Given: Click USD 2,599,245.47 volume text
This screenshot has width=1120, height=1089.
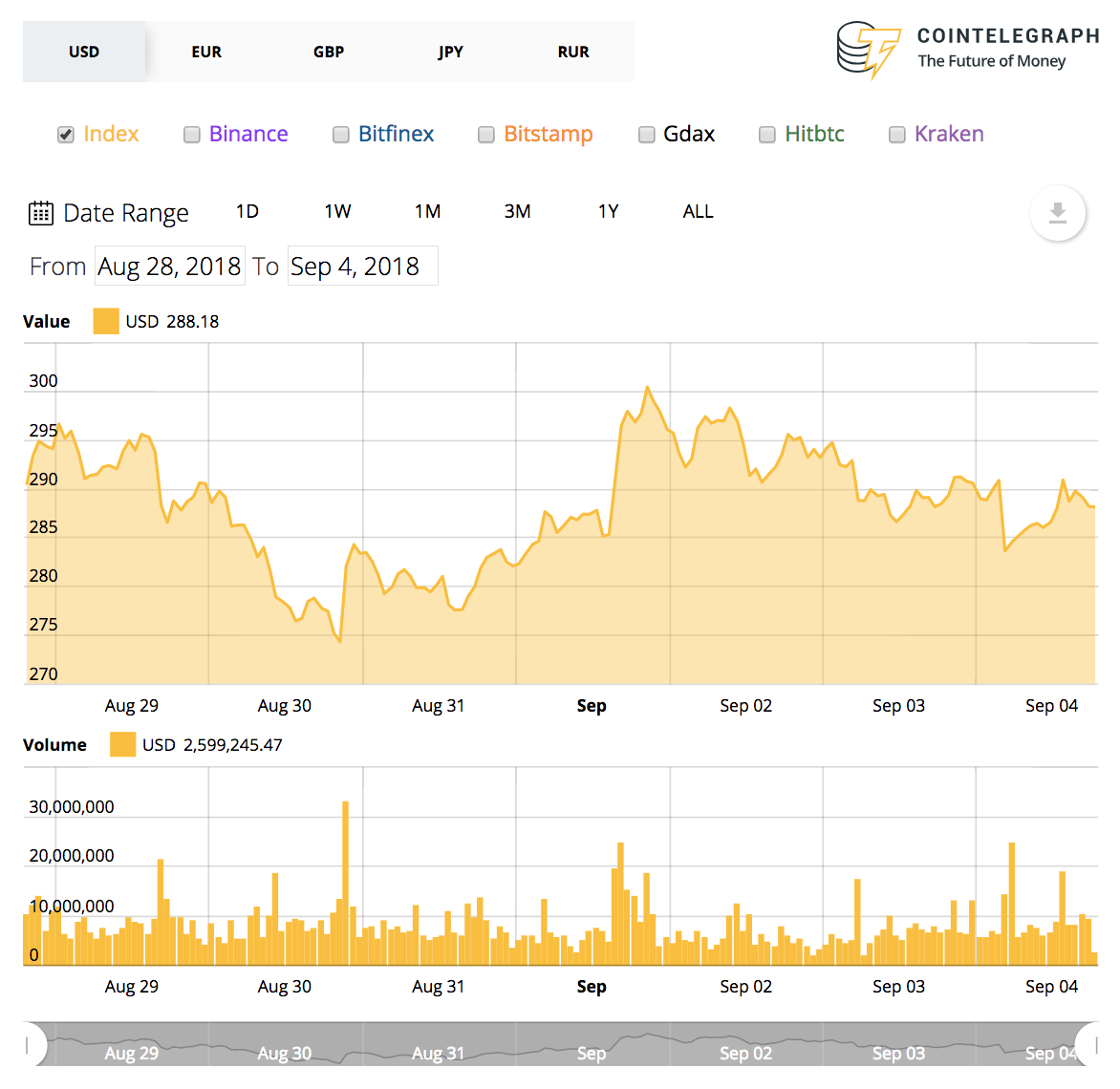Looking at the screenshot, I should [x=212, y=745].
